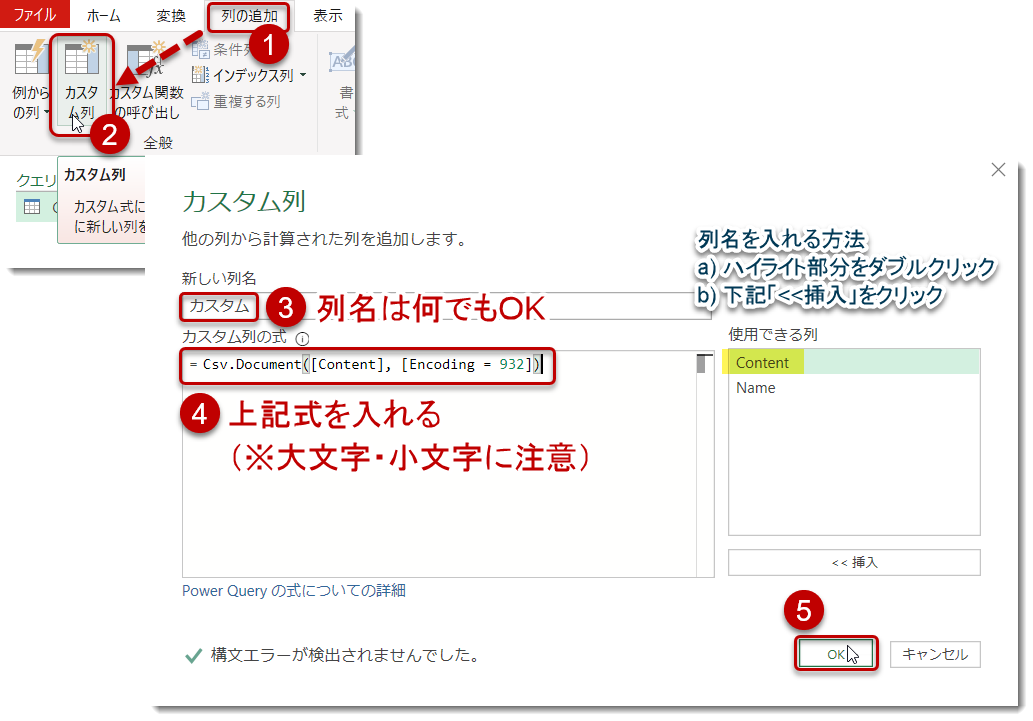Click the << 挿入 button

[854, 562]
